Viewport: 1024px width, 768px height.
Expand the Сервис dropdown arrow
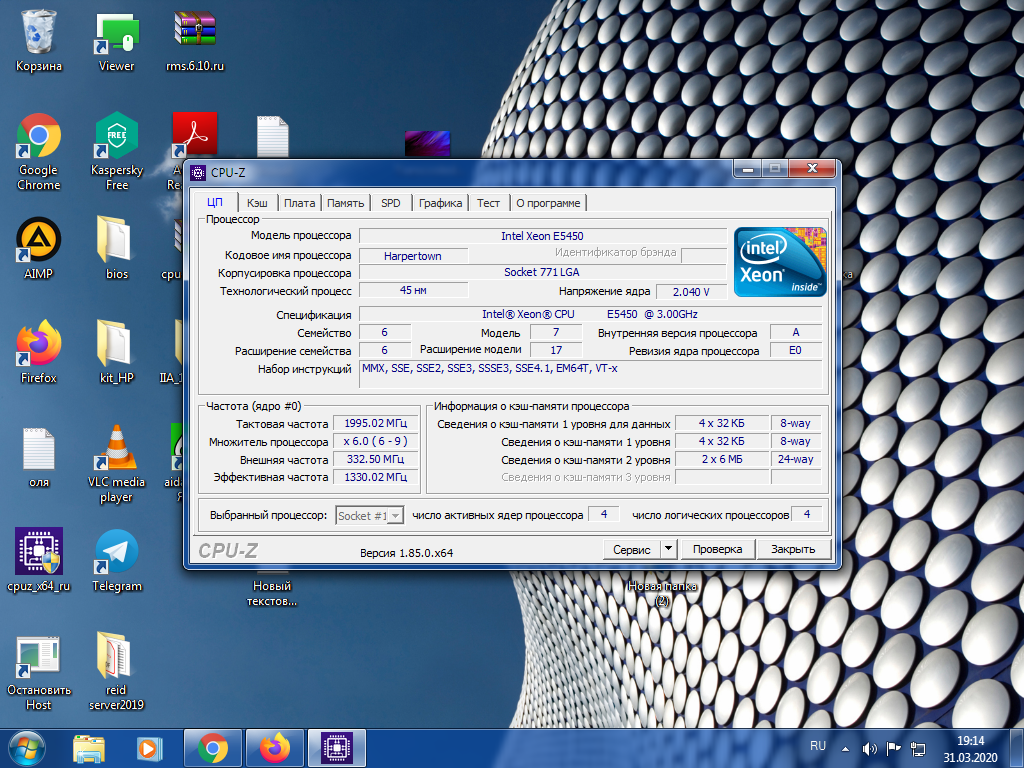click(668, 549)
